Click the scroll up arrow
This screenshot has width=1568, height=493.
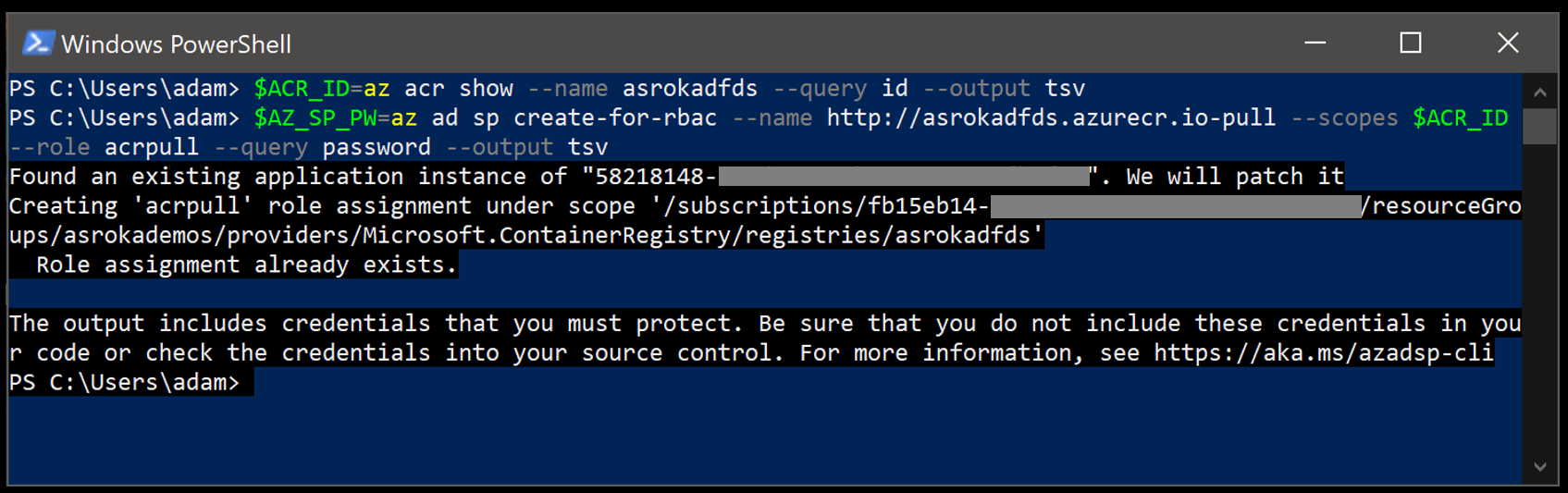click(x=1540, y=92)
